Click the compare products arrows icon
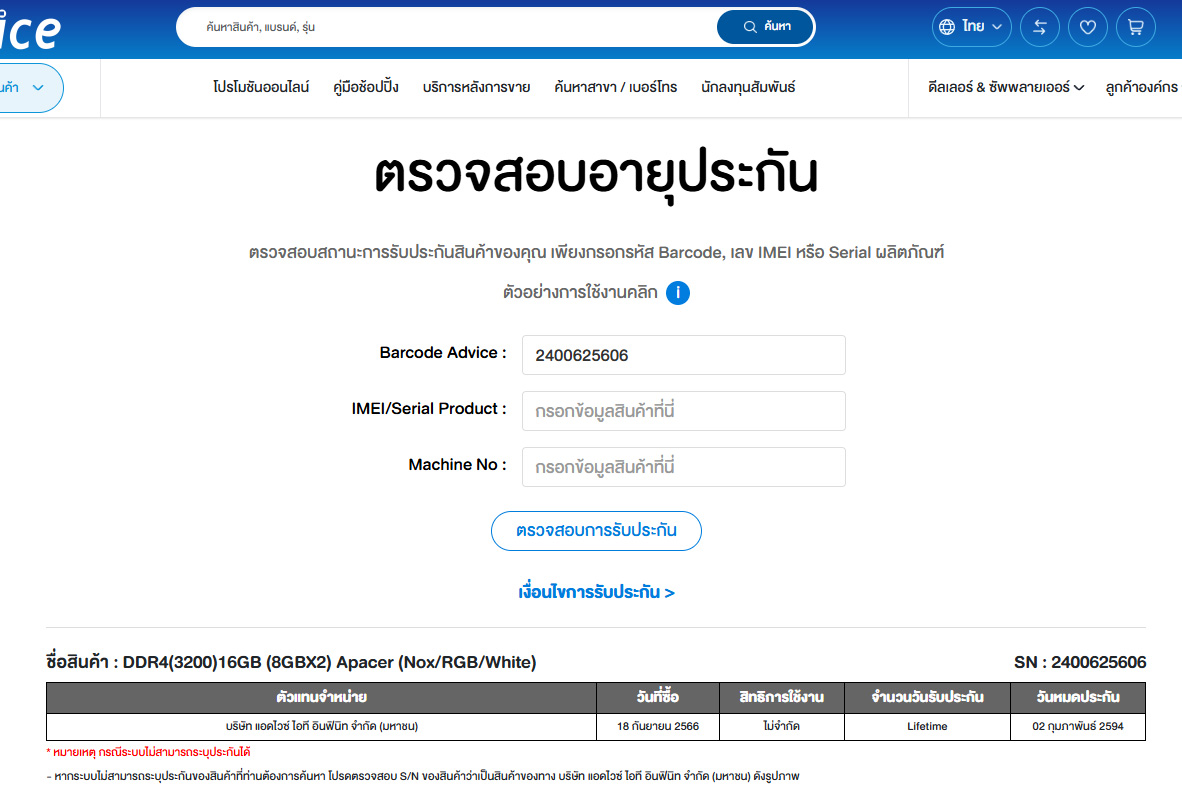 [1039, 27]
